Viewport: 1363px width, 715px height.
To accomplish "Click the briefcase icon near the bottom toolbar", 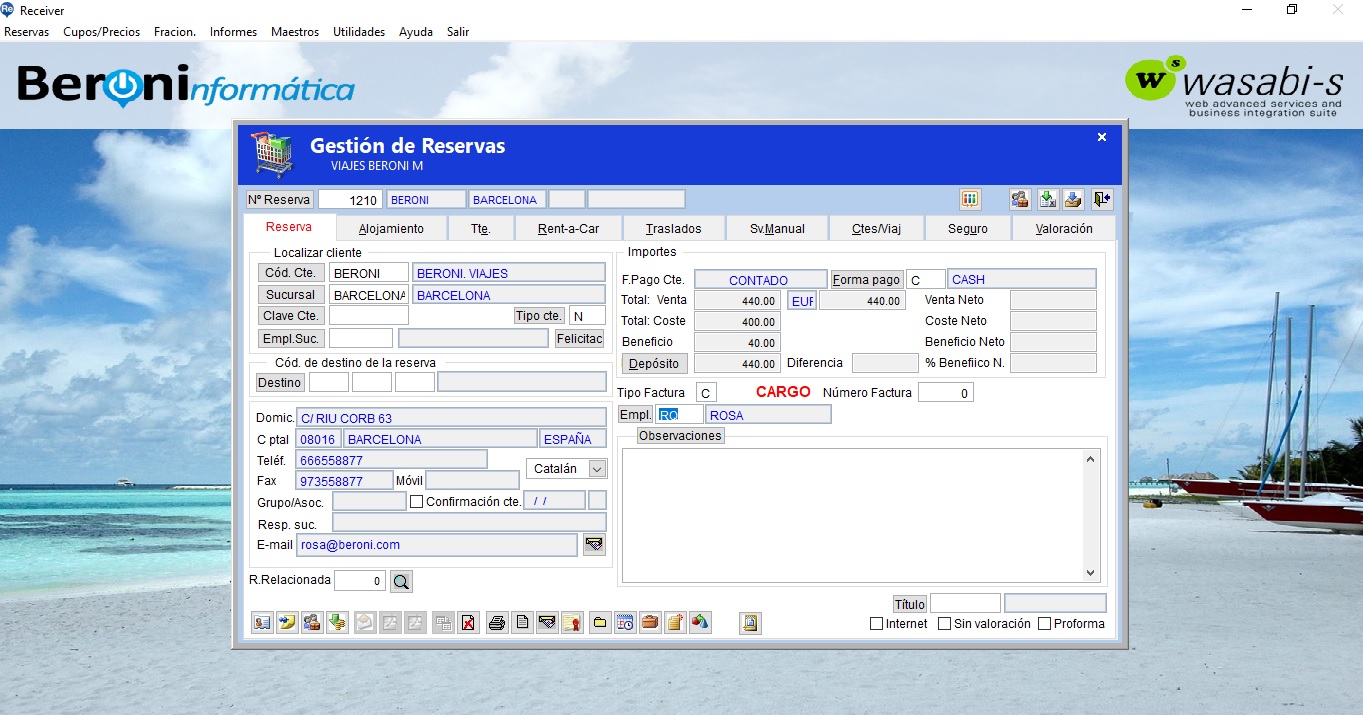I will click(x=650, y=622).
